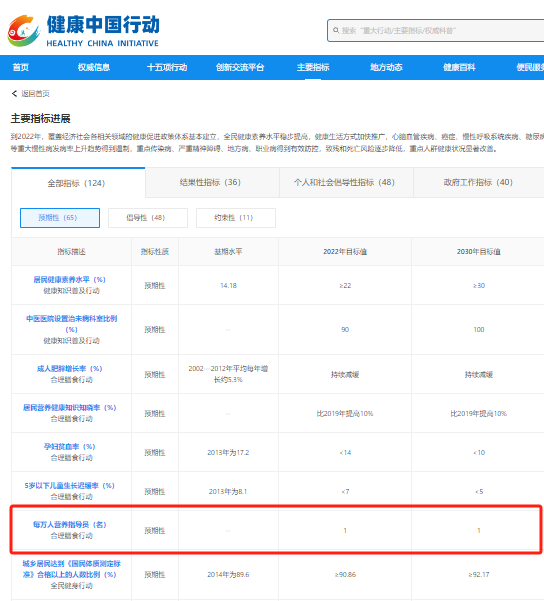The image size is (544, 601).
Task: Select the 倡导性 (48) filter
Action: pos(148,218)
